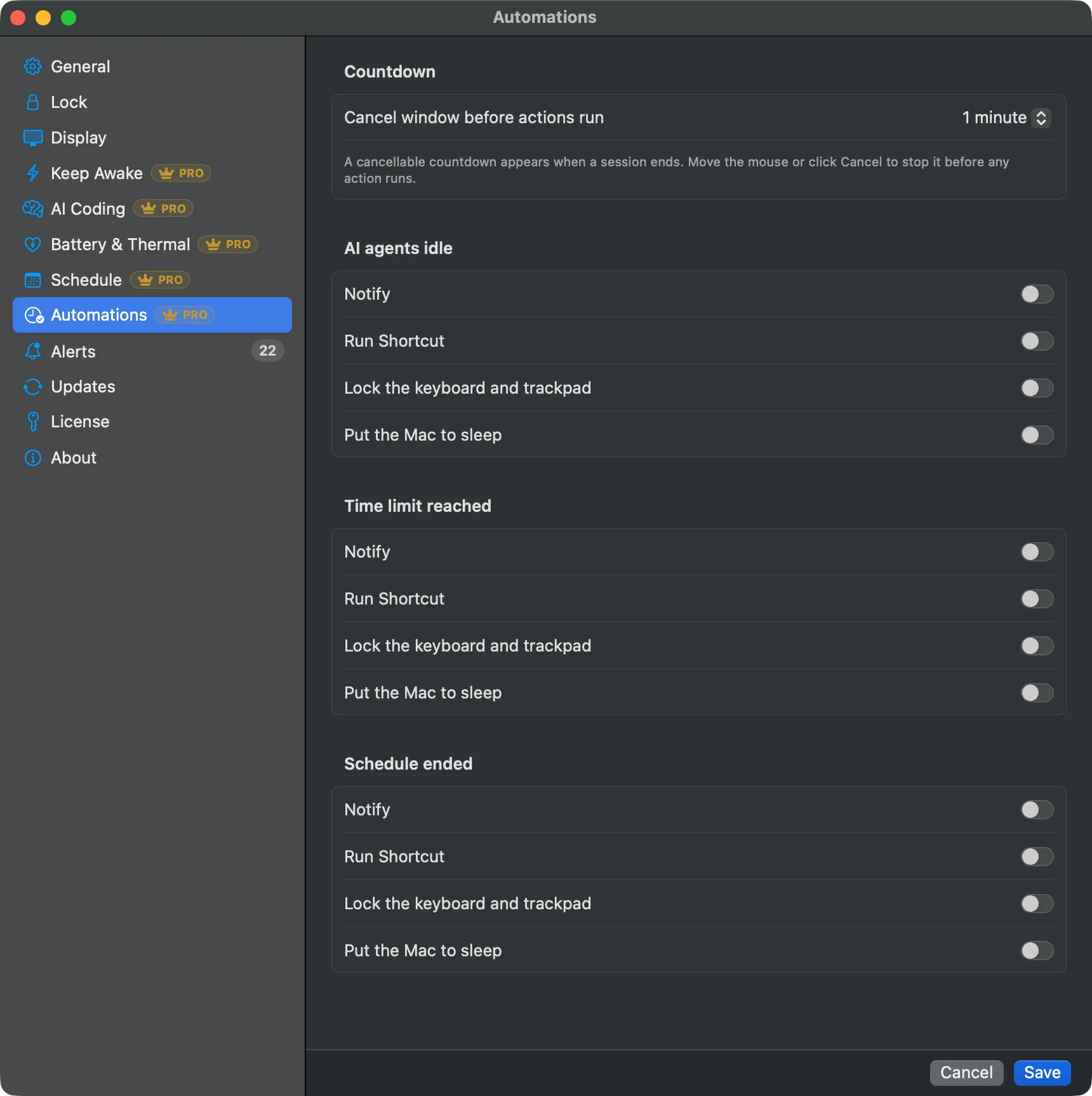Enable Put the Mac to sleep for AI agents idle
Viewport: 1092px width, 1096px height.
[1037, 435]
